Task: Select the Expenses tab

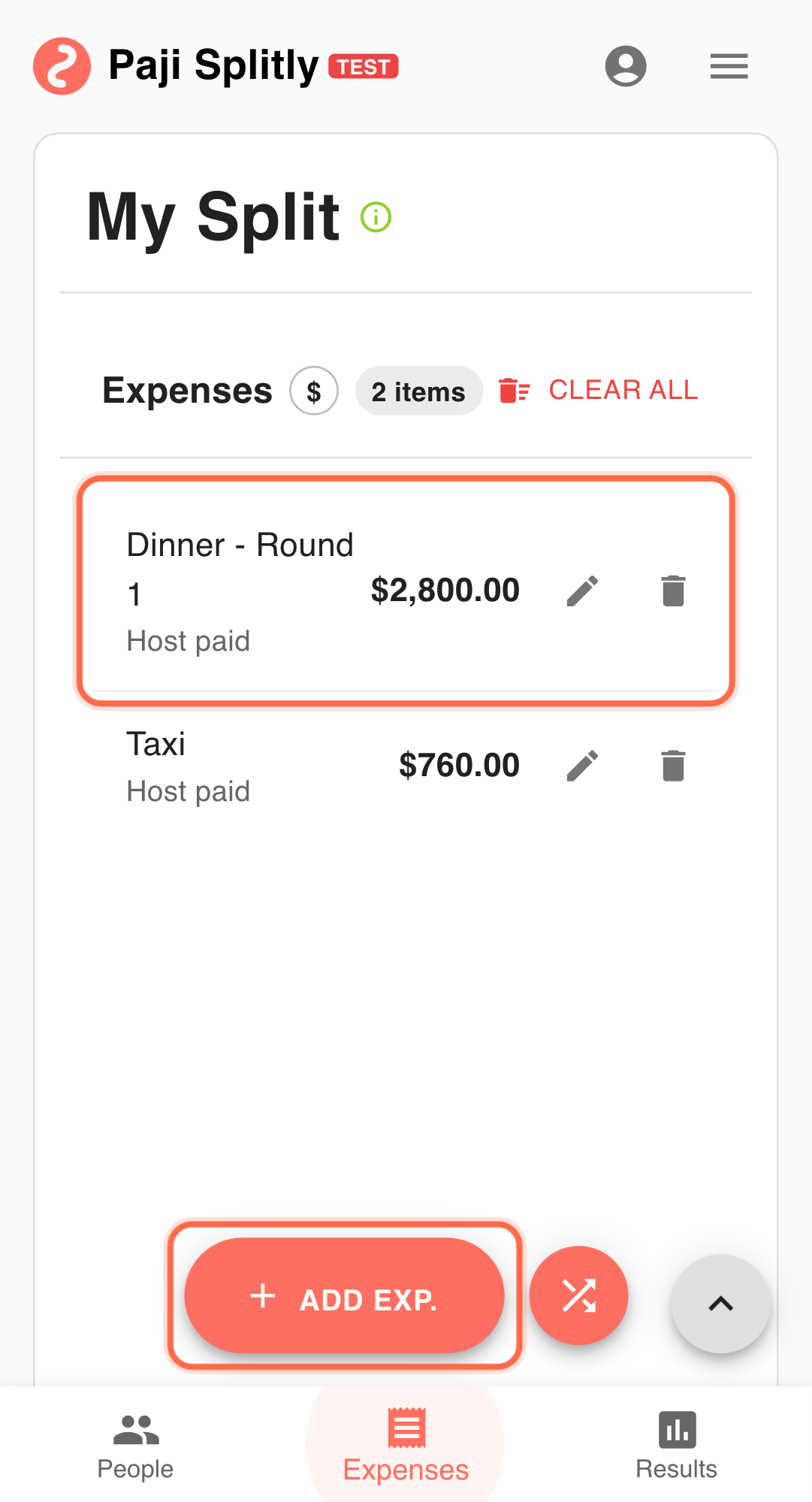Action: point(406,1446)
